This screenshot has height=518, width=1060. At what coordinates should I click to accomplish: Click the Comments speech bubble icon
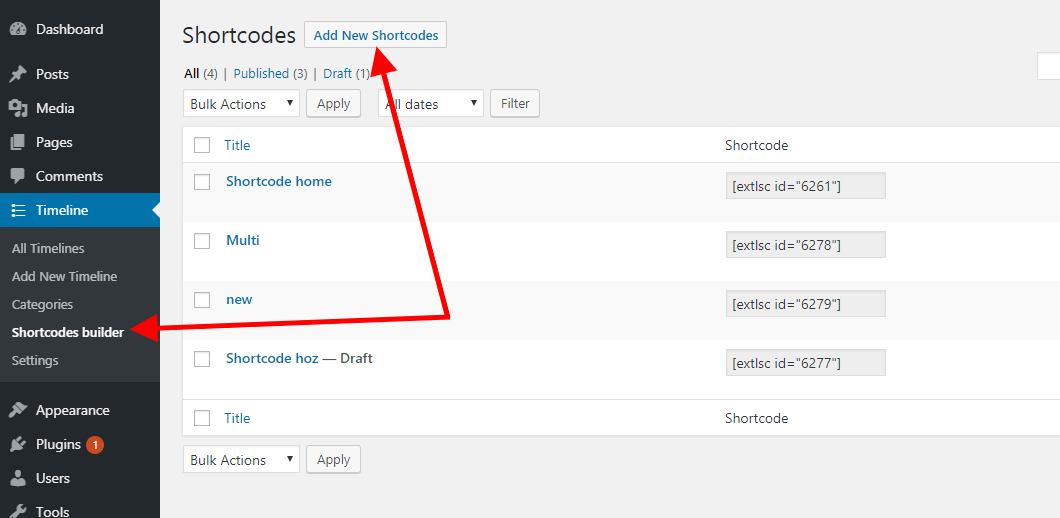(18, 176)
